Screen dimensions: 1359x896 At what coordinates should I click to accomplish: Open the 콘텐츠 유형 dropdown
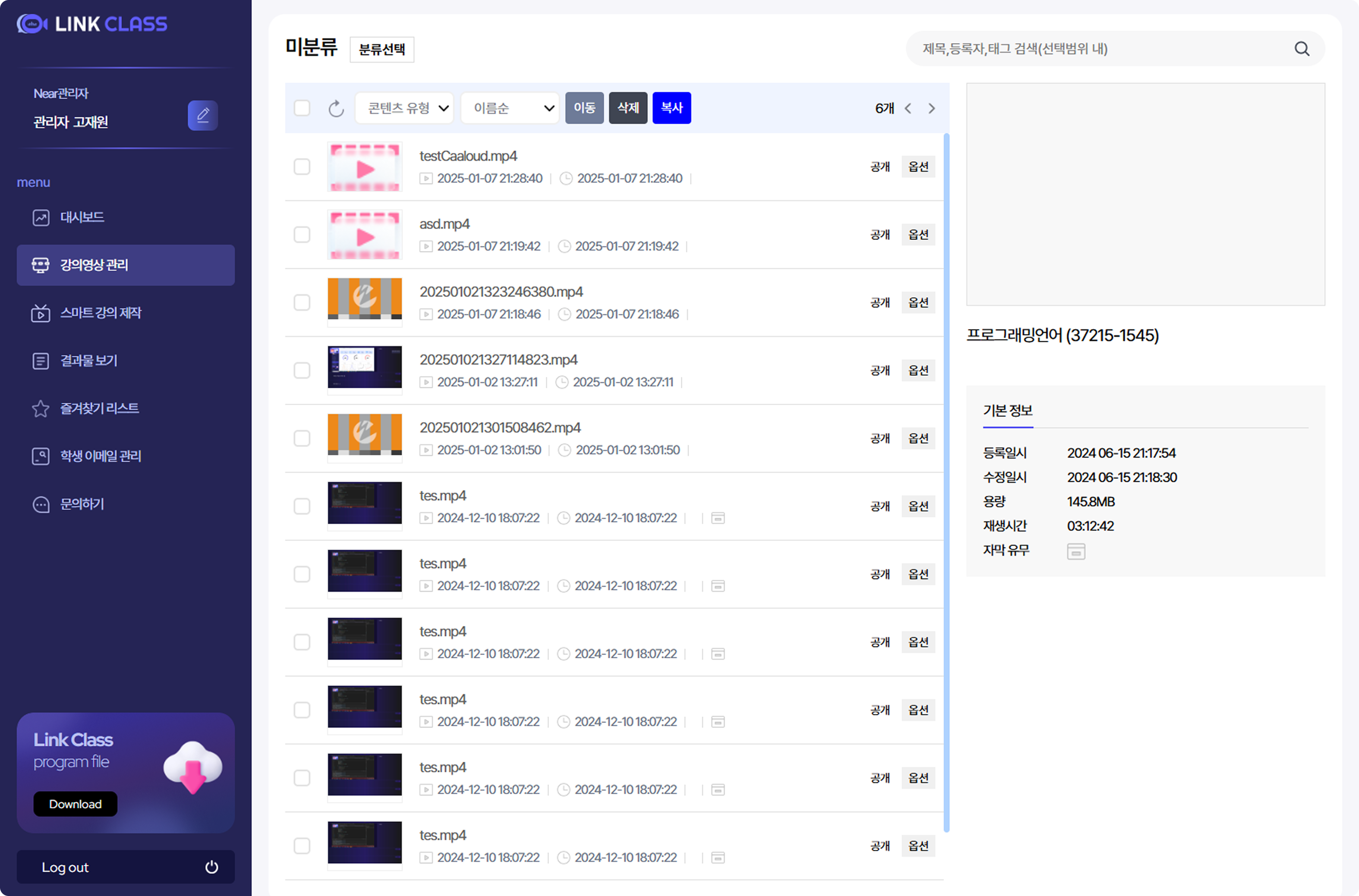[x=404, y=108]
